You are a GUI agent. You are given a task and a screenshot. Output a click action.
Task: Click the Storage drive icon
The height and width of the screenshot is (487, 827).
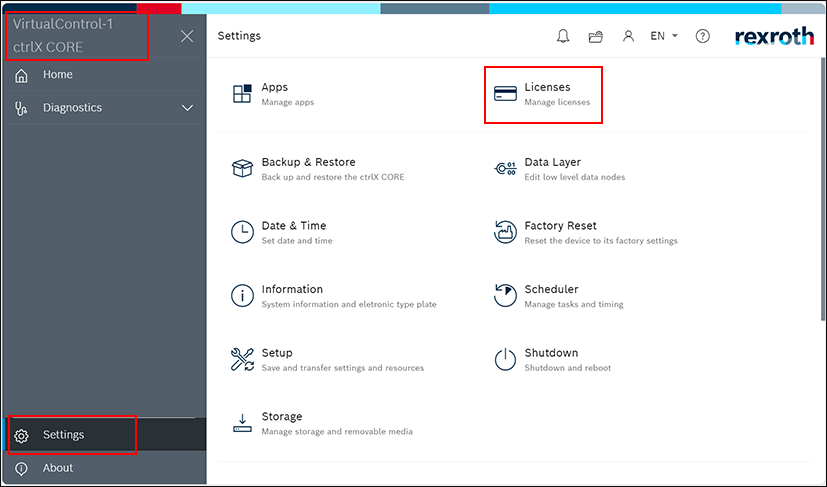[x=242, y=423]
